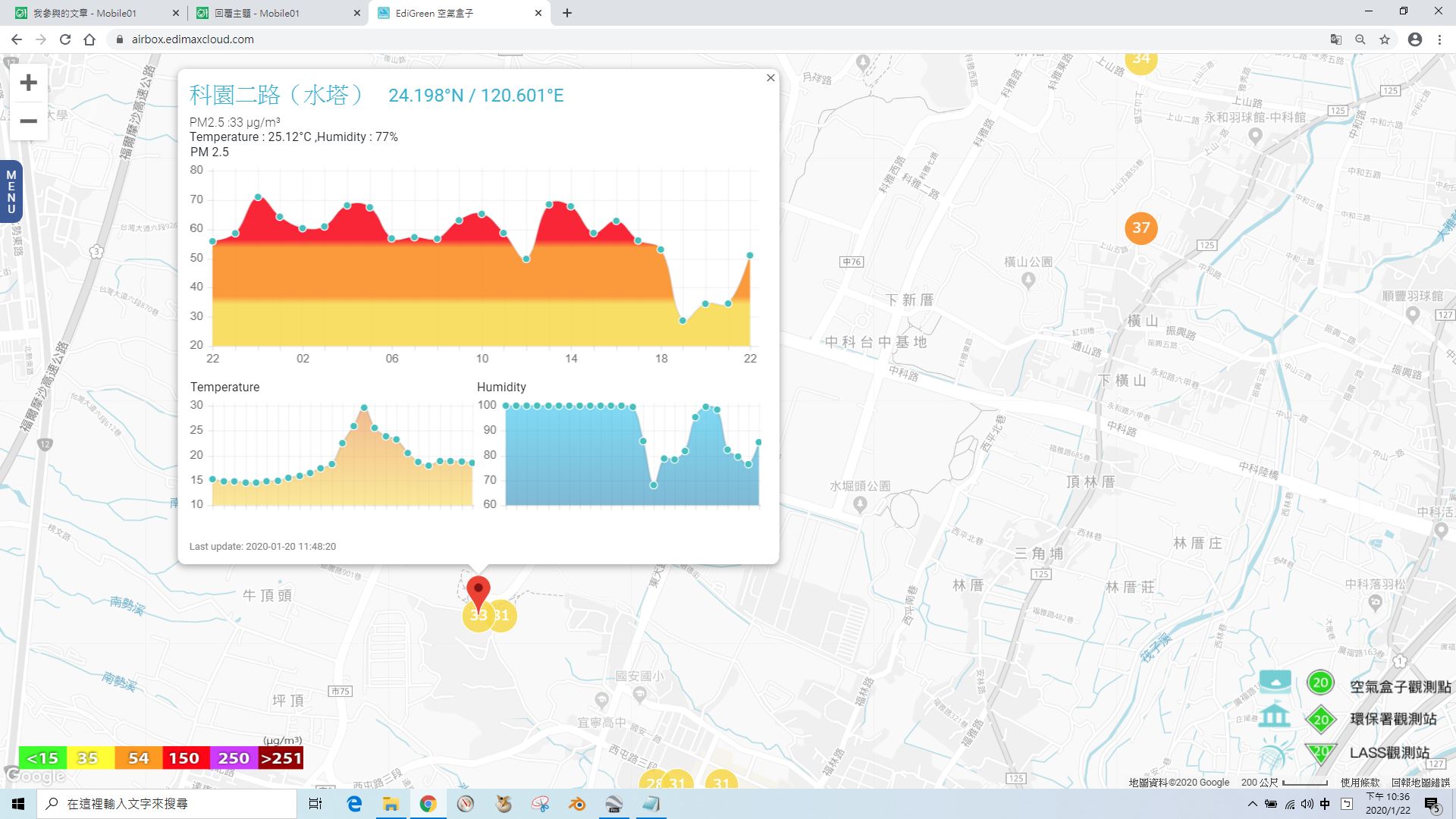Close the 科園二路（水塔） info popup
The width and height of the screenshot is (1456, 819).
click(770, 77)
